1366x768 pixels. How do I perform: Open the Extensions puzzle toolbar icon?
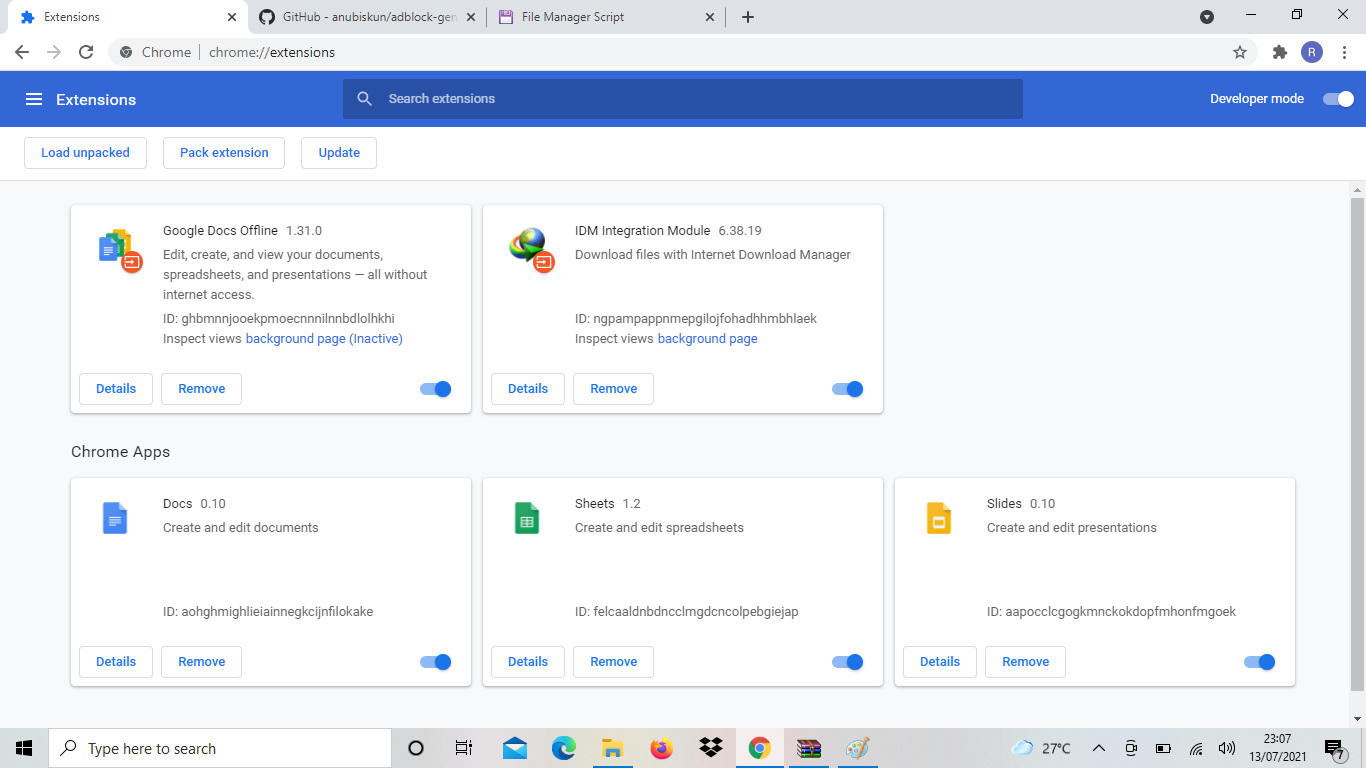pos(1280,52)
